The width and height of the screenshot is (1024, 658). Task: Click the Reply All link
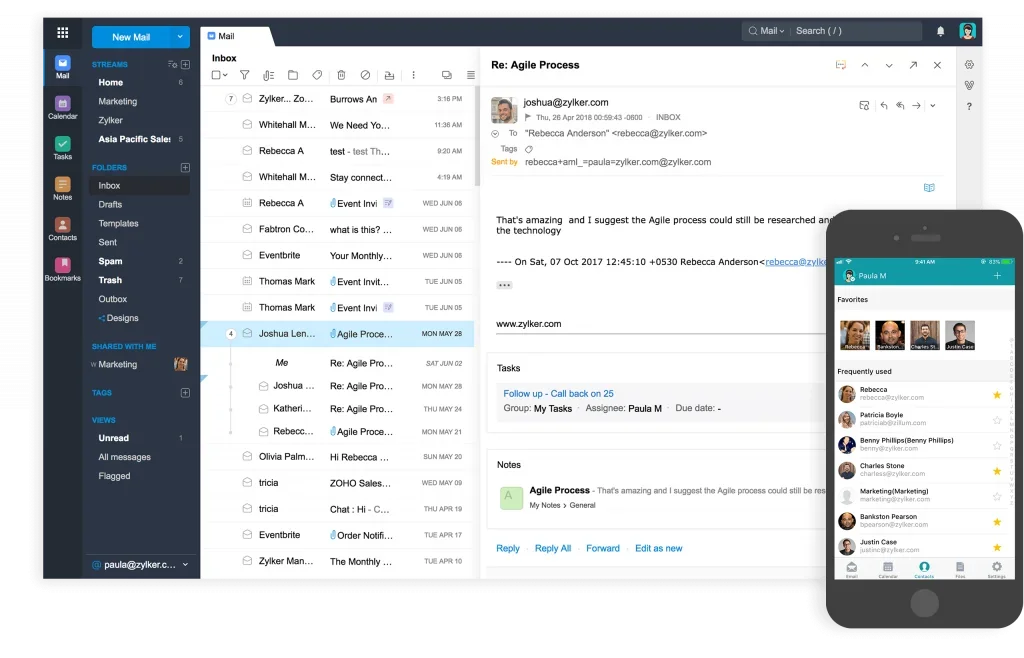552,548
